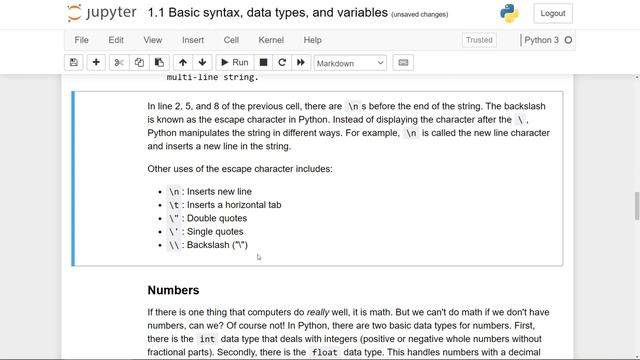Save and checkpoint the notebook

pos(74,62)
